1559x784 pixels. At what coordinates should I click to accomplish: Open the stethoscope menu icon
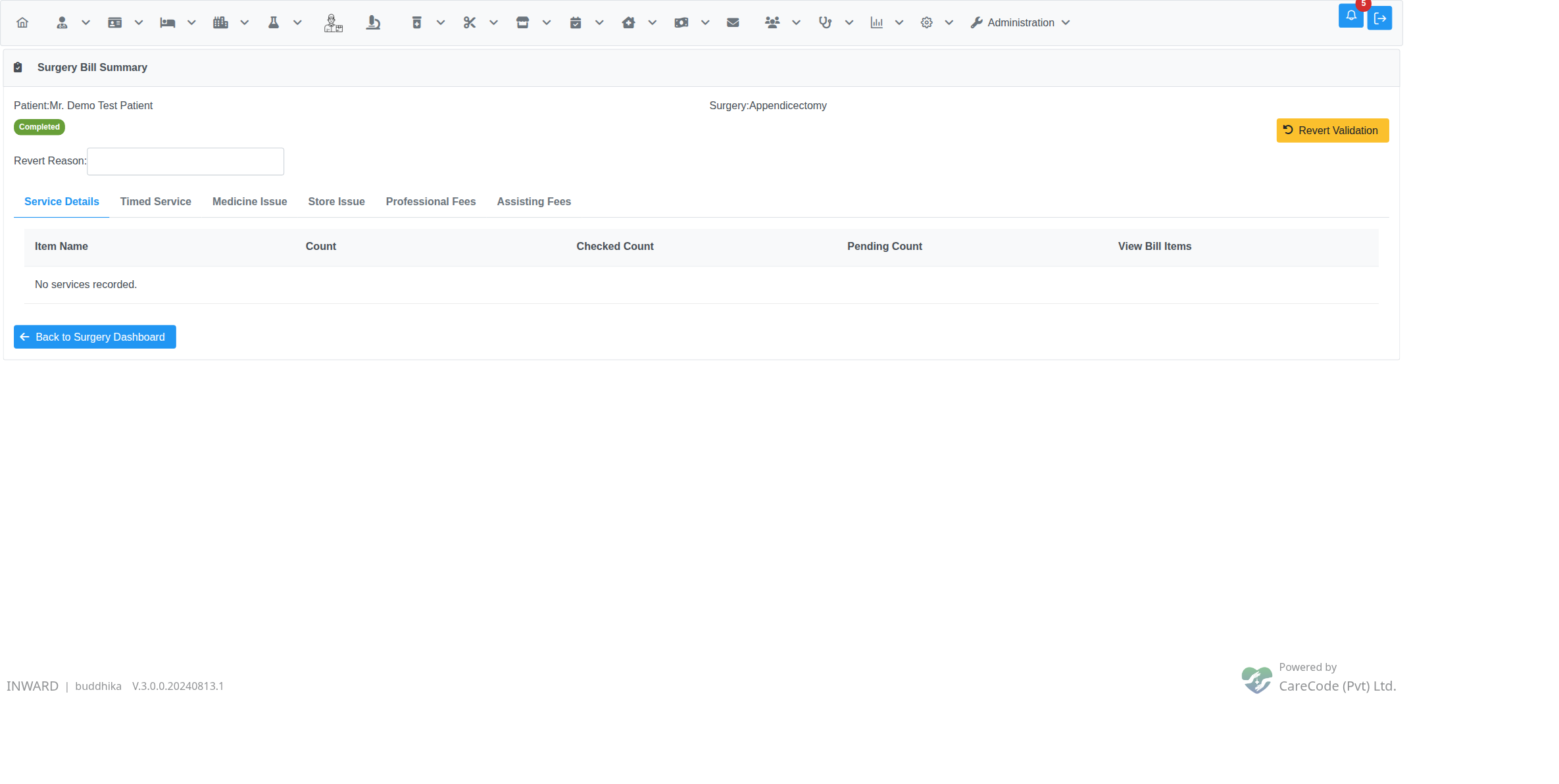point(825,22)
